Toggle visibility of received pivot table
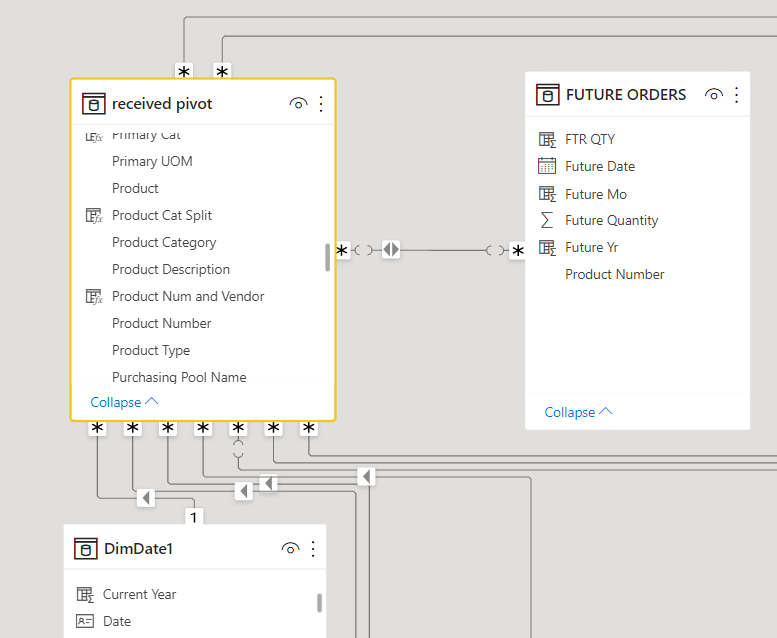The image size is (777, 638). (x=298, y=104)
